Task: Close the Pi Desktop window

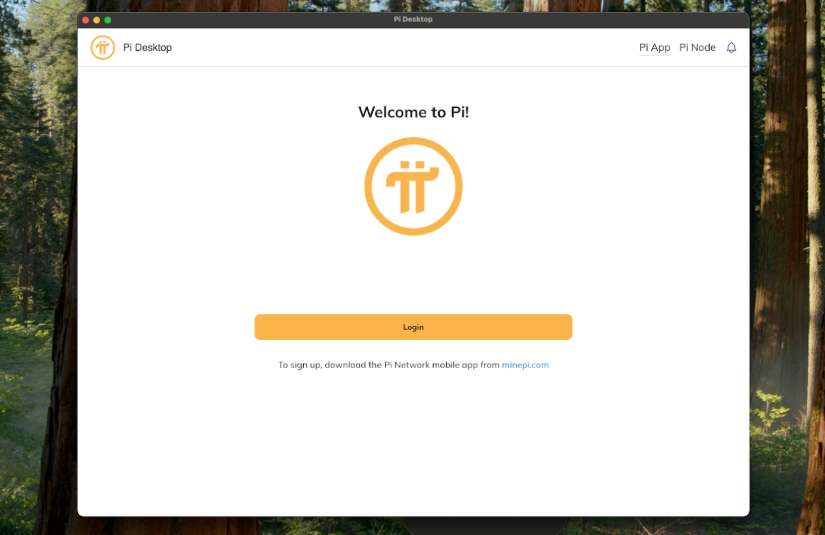Action: tap(86, 20)
